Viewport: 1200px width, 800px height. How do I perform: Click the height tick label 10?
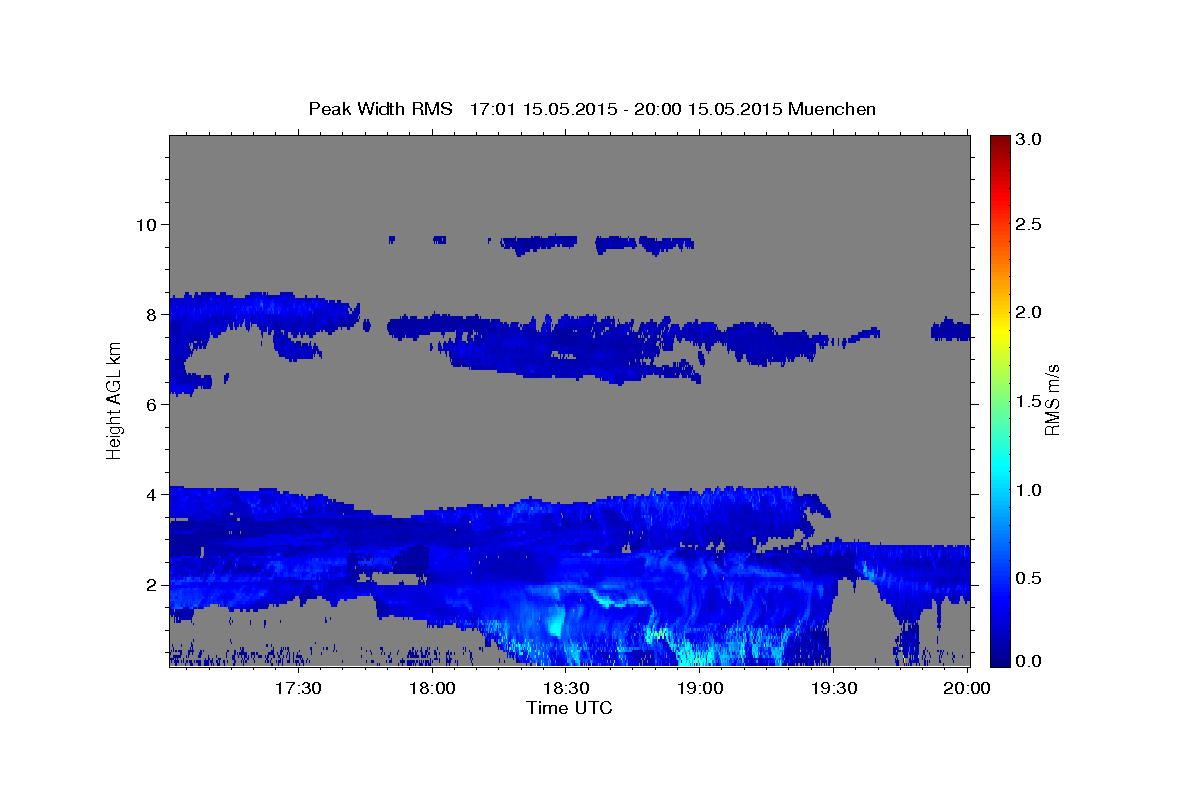coord(148,224)
